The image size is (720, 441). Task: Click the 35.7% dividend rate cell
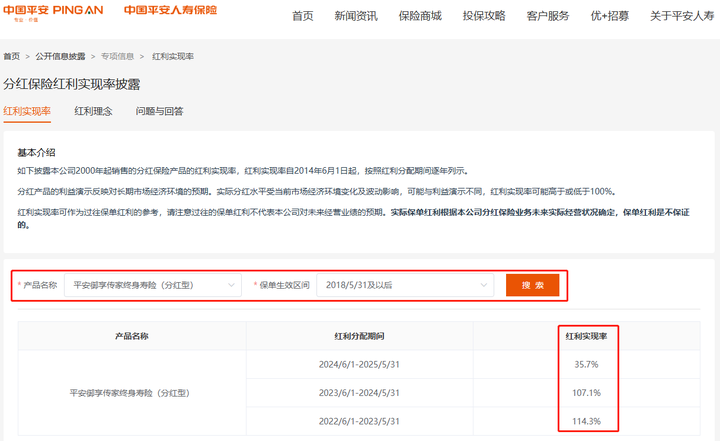point(586,364)
